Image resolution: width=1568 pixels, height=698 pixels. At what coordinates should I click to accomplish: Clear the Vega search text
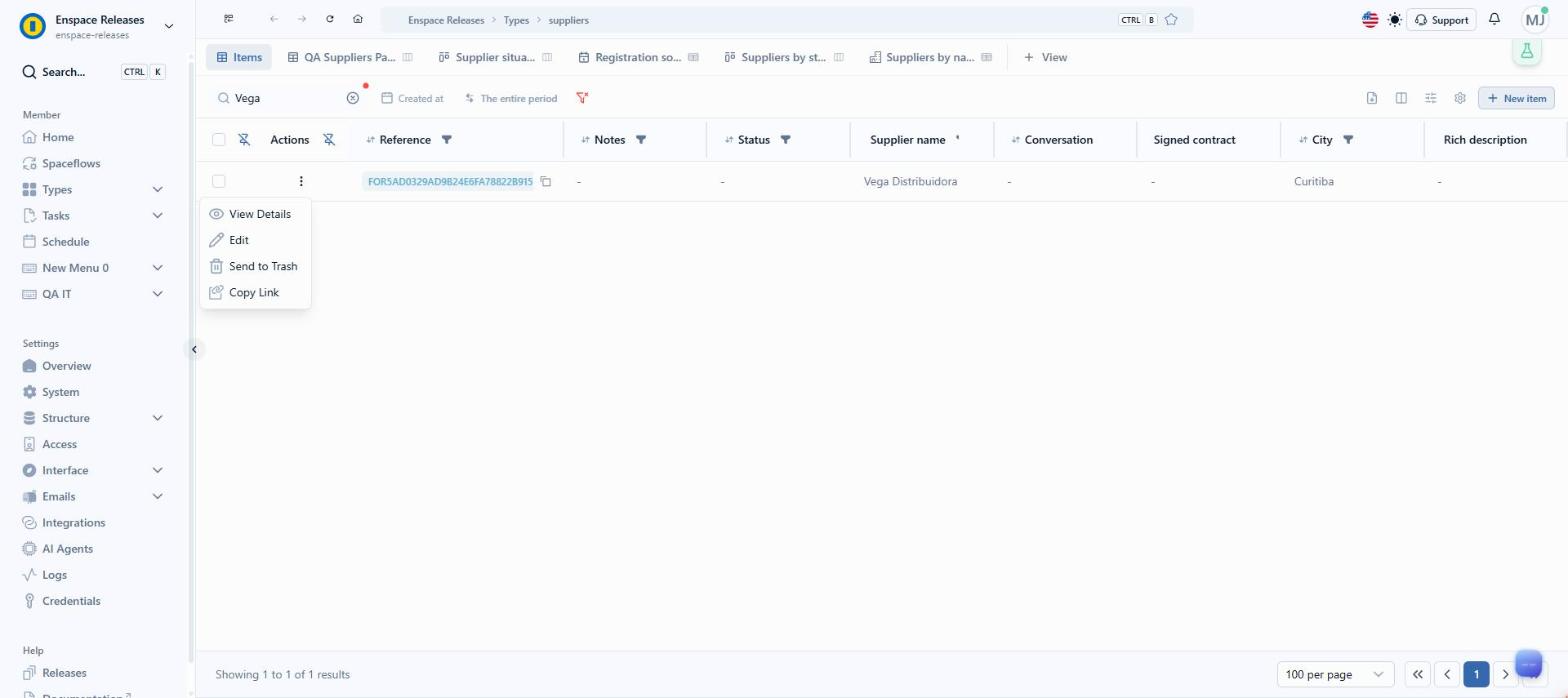pos(352,98)
